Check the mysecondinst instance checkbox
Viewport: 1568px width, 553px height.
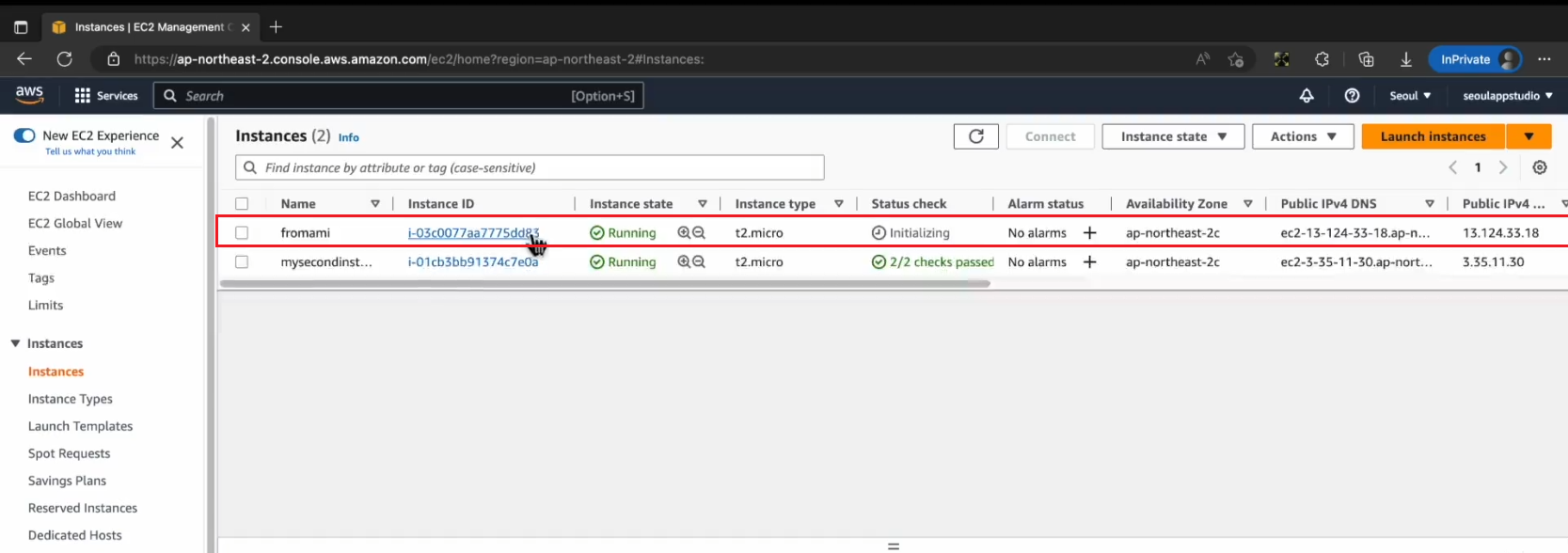(242, 261)
